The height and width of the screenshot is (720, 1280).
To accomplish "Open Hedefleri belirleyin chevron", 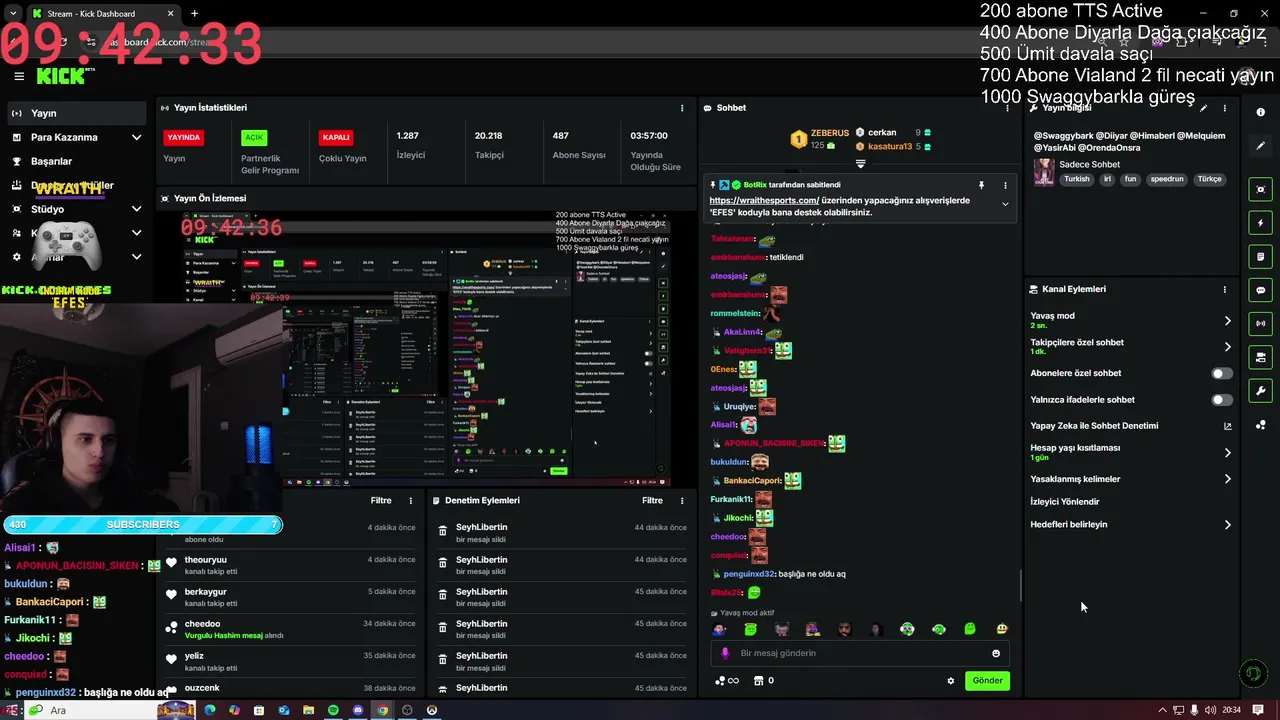I will [1228, 525].
